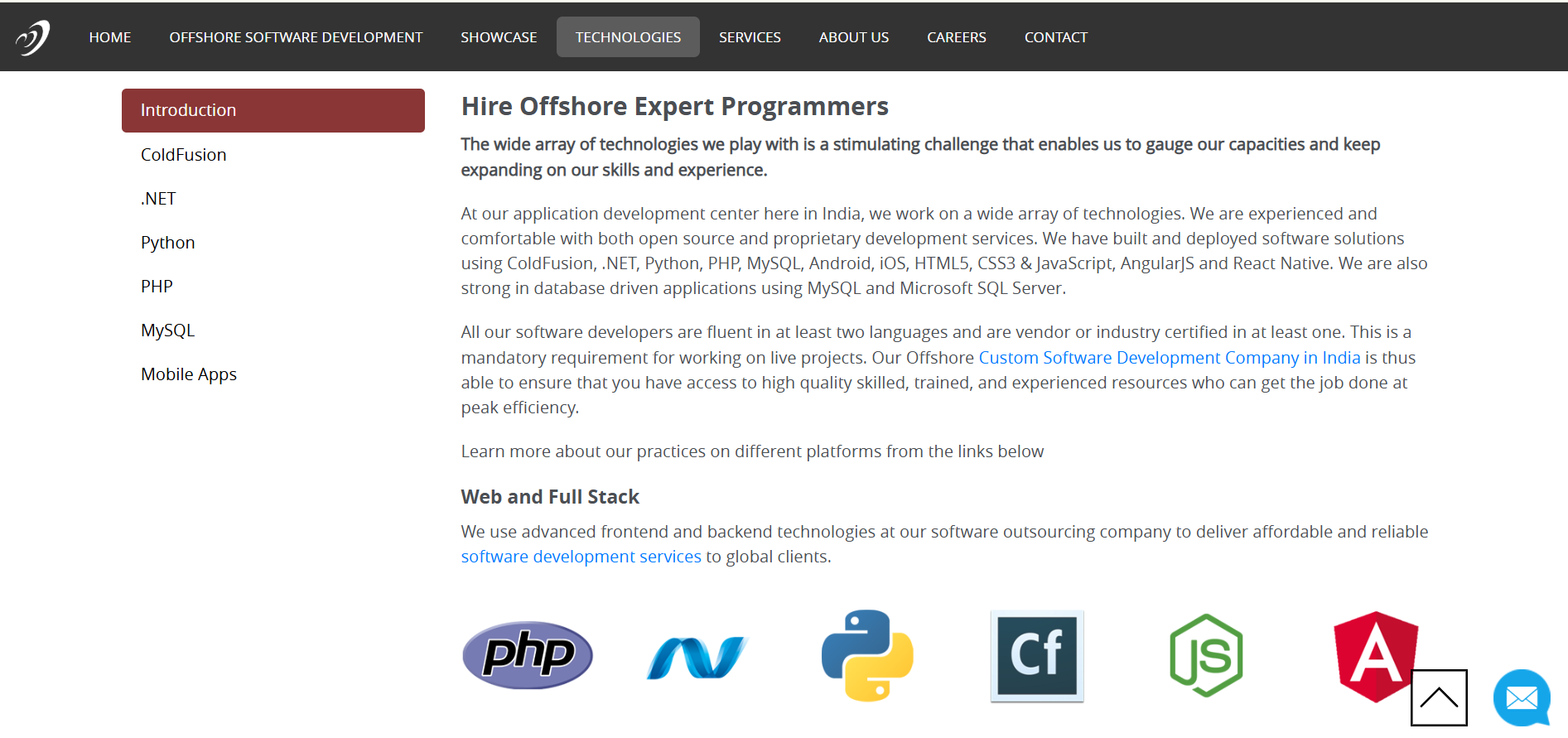This screenshot has width=1568, height=738.
Task: Go to Offshore Software Development page
Action: tap(296, 37)
